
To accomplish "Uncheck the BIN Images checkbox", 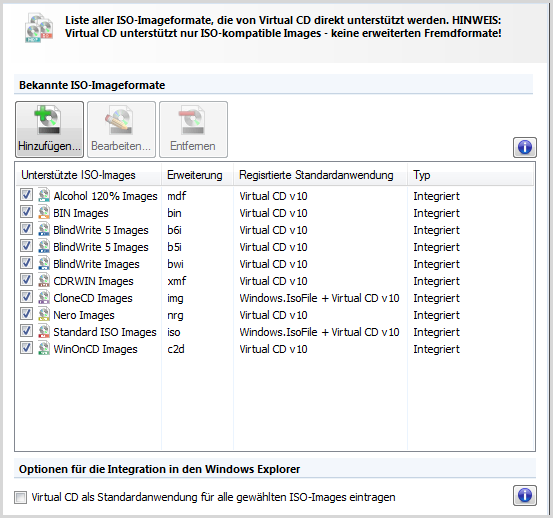I will tap(26, 212).
